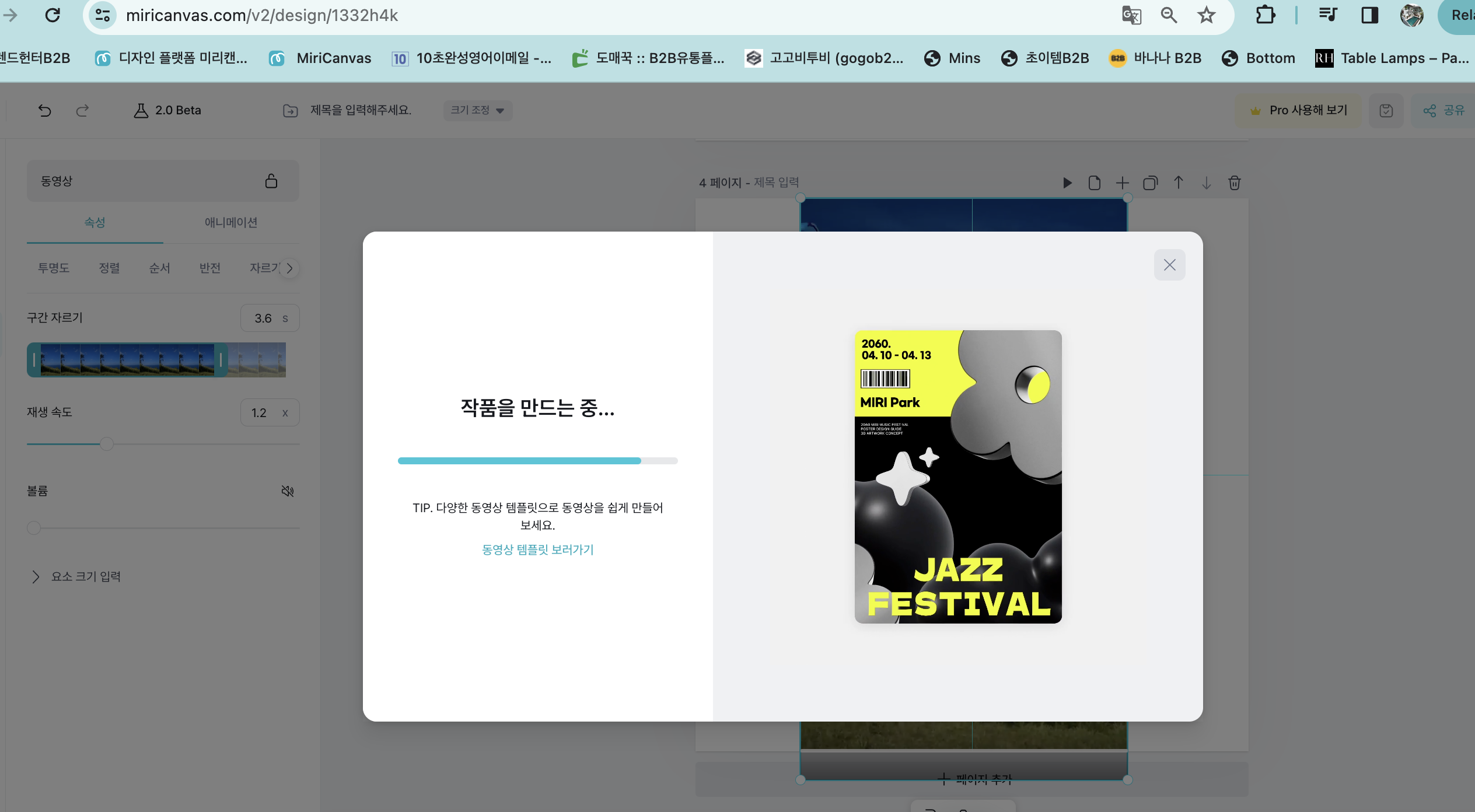Image resolution: width=1475 pixels, height=812 pixels.
Task: Open the 디자인 플랫폼 미리캔... bookmark
Action: pos(172,58)
